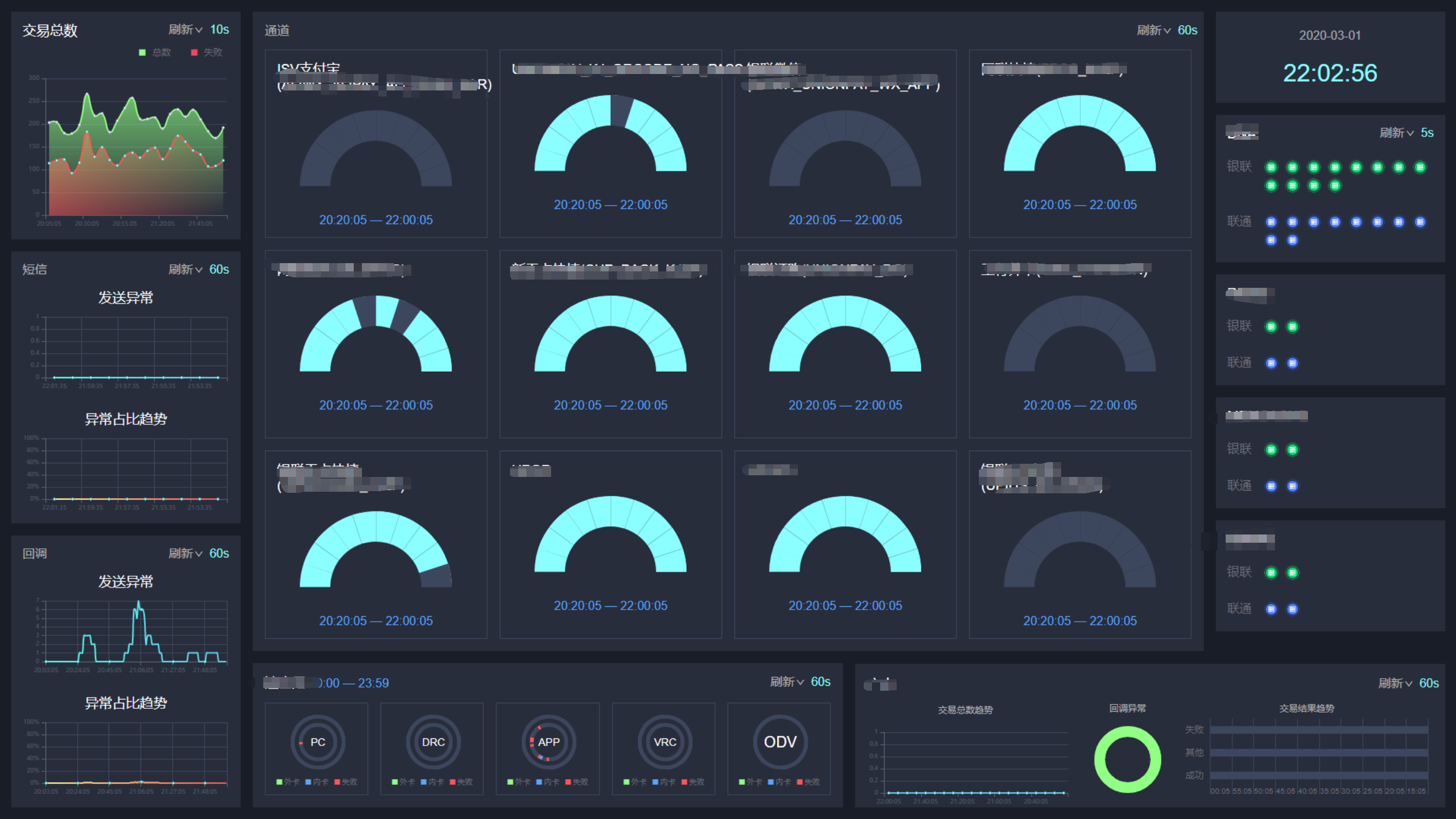
Task: Click the DRC circular gauge icon
Action: [433, 742]
